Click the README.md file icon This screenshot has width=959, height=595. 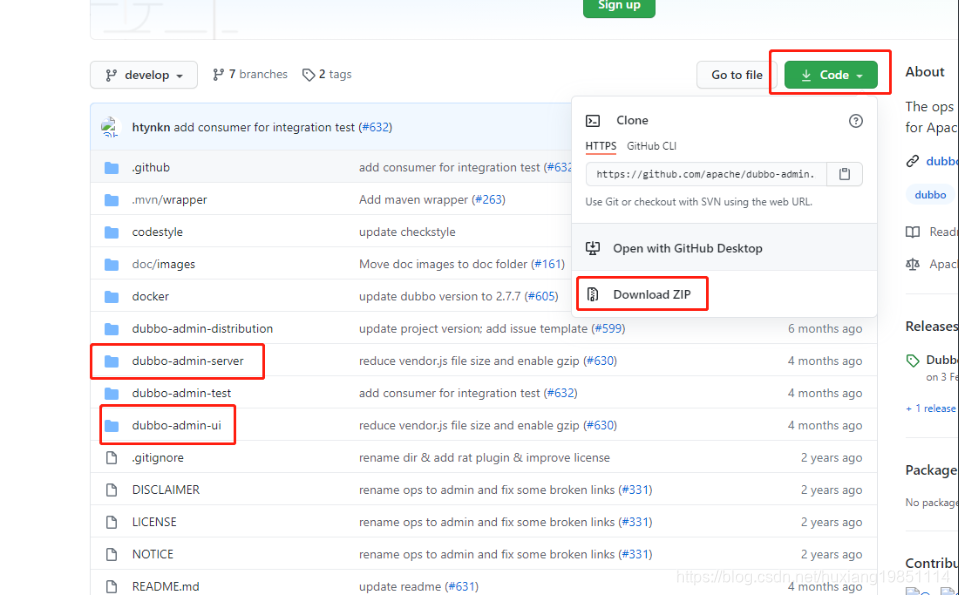coord(111,586)
